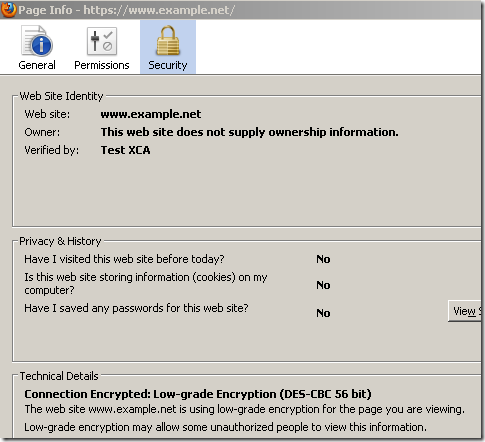Image resolution: width=485 pixels, height=442 pixels.
Task: Select the Security padlock icon
Action: pyautogui.click(x=168, y=41)
